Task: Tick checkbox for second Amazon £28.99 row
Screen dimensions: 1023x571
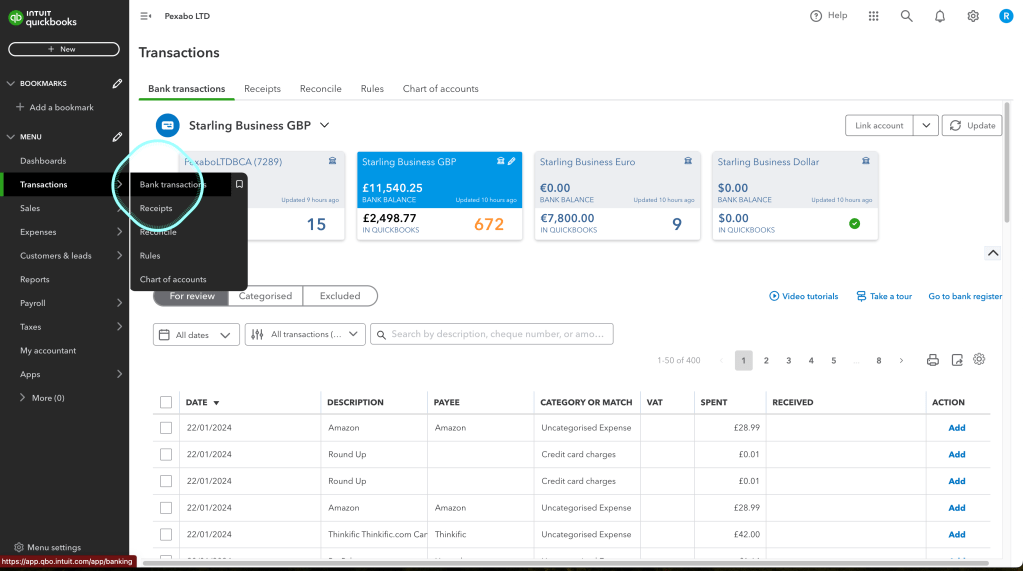Action: coord(166,508)
